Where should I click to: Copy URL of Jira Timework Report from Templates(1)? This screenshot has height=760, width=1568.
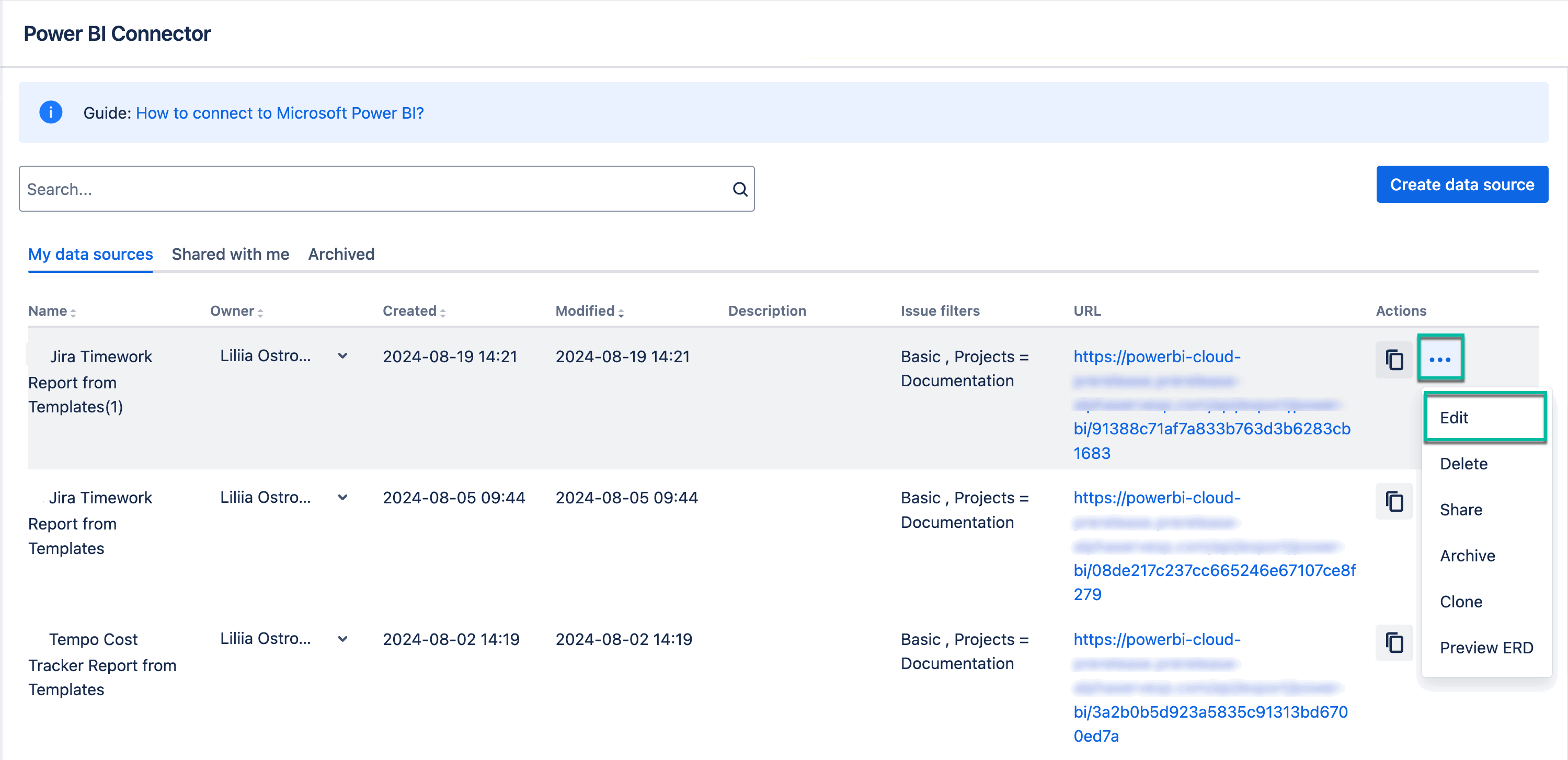(x=1393, y=360)
